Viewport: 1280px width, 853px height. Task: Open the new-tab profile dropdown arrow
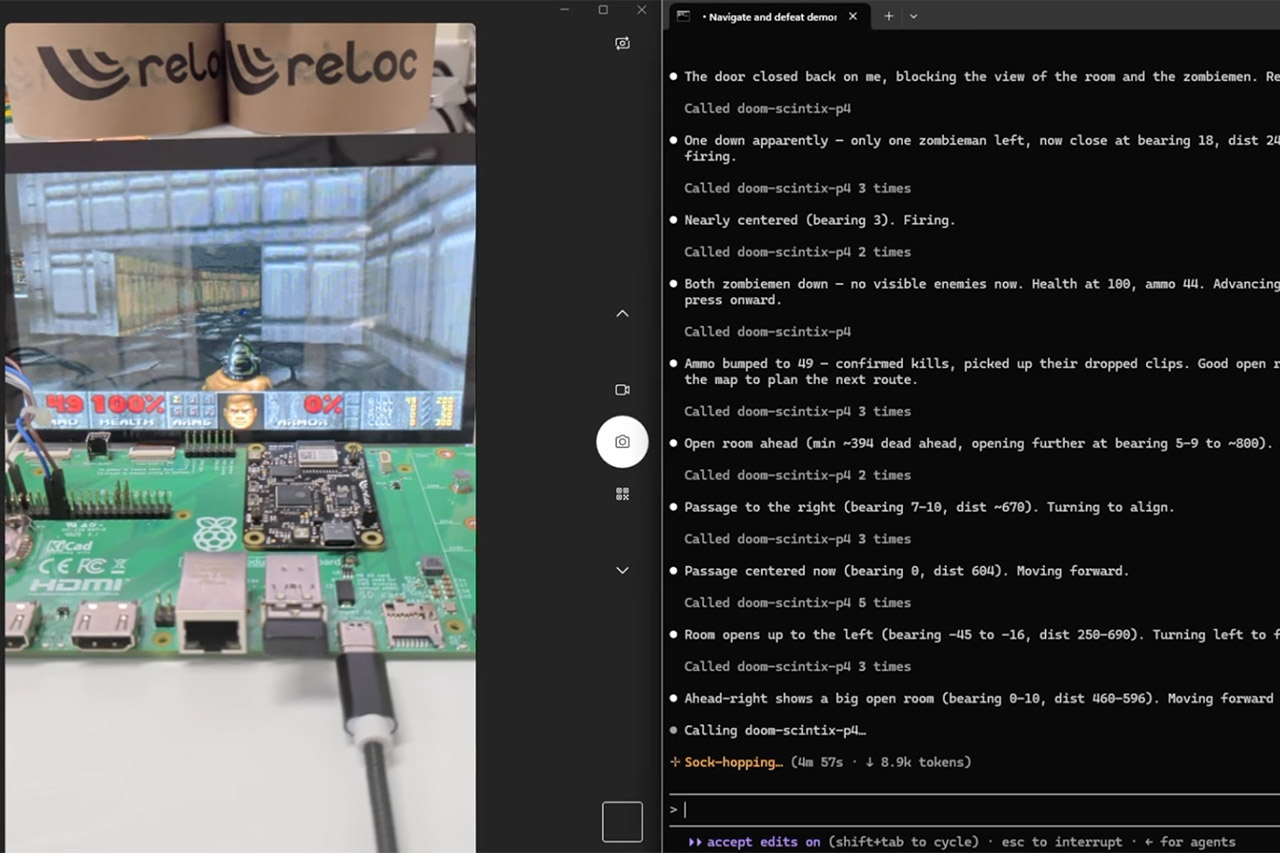(x=913, y=16)
